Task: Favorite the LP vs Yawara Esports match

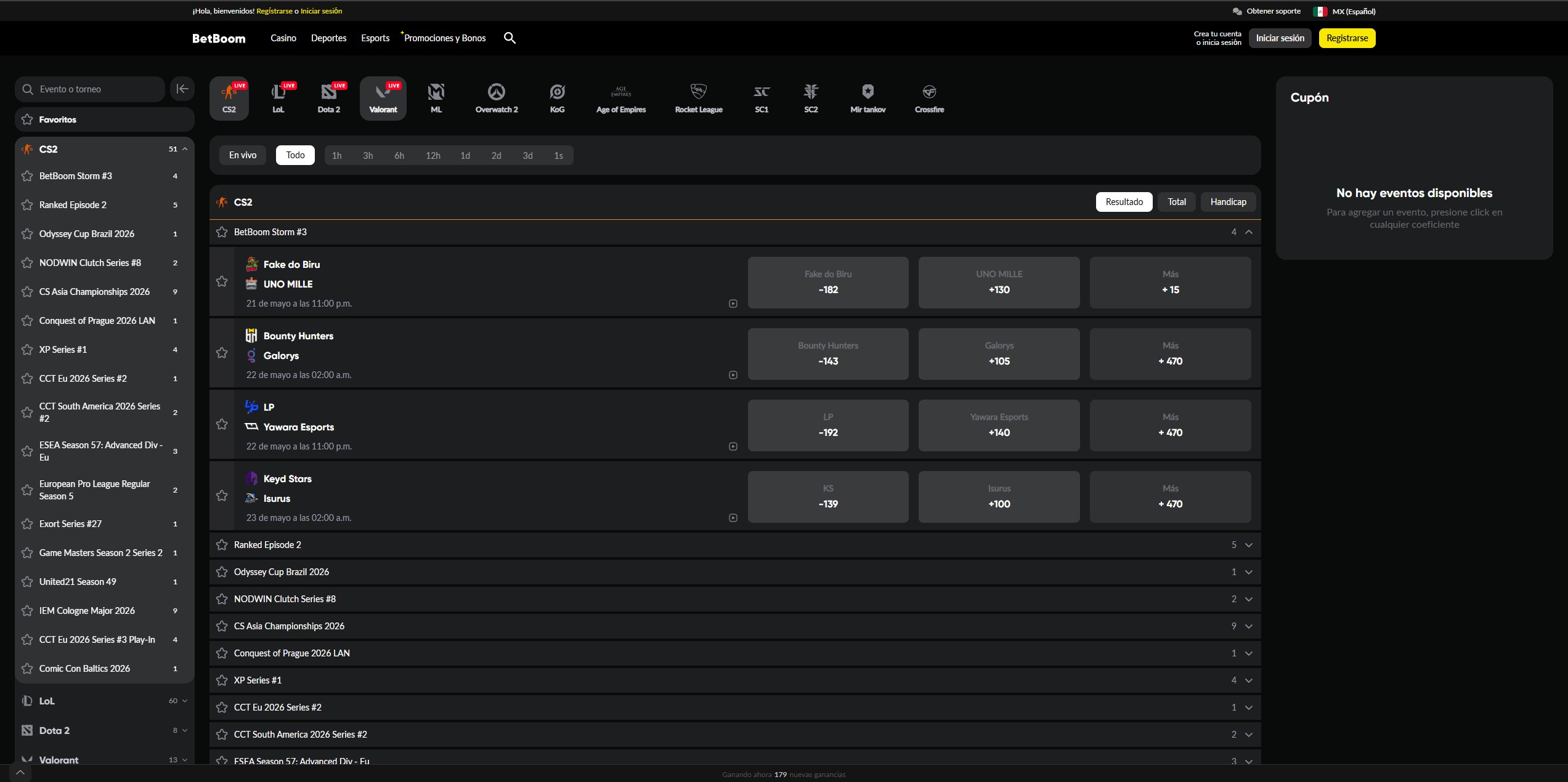Action: click(222, 424)
